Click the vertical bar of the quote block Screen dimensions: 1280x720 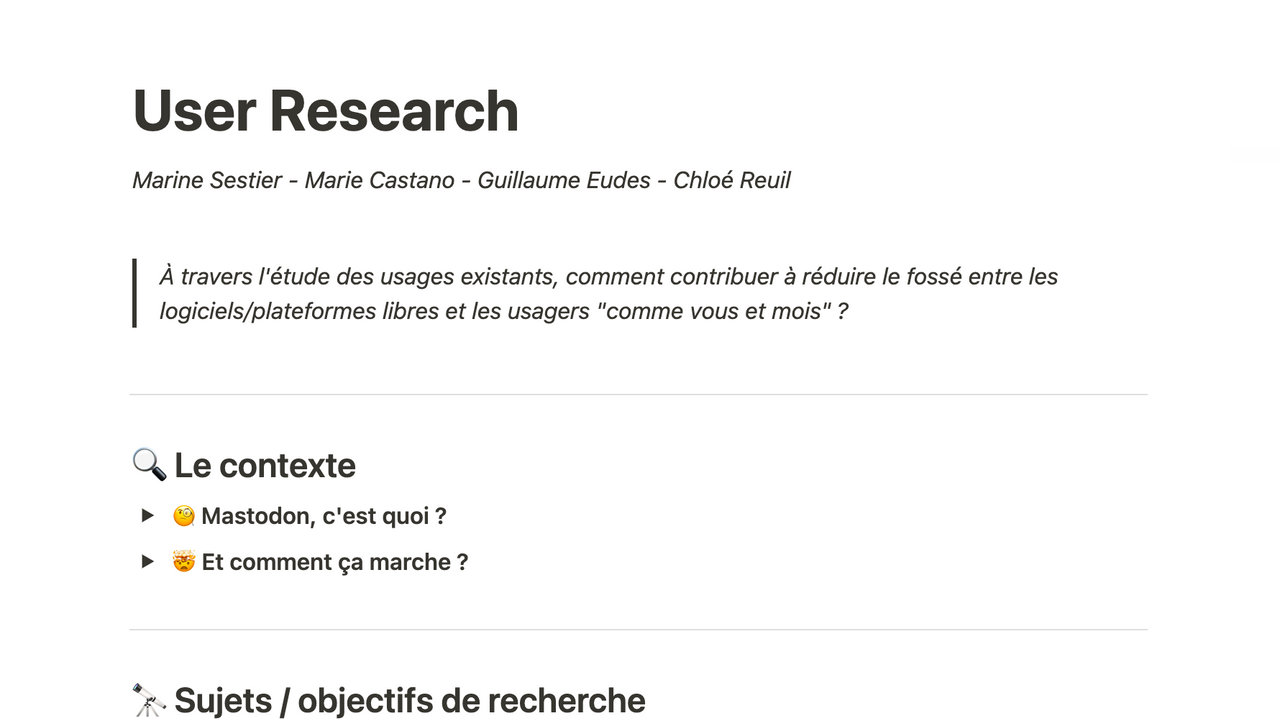134,293
